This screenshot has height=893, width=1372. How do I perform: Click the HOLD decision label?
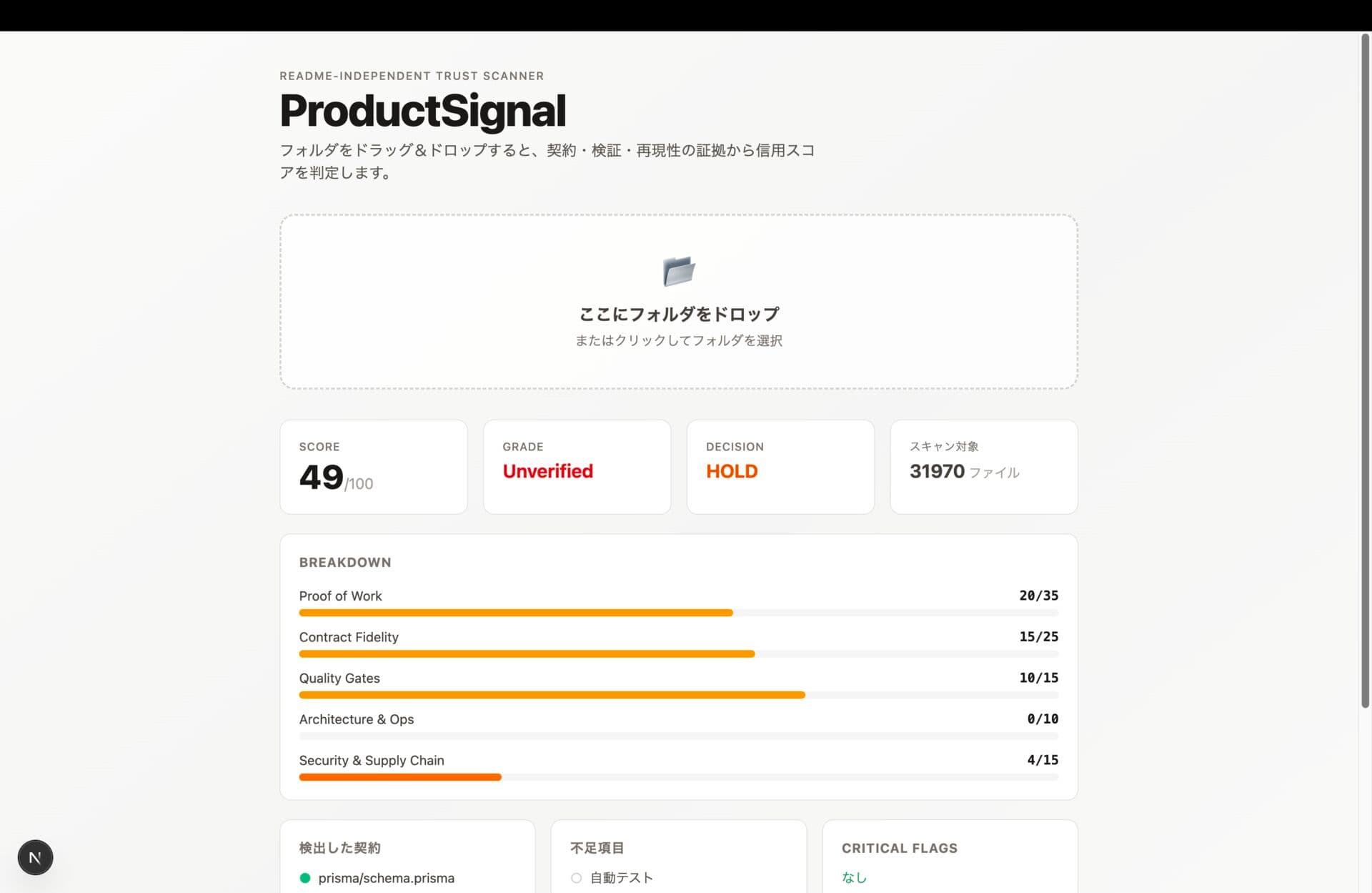pyautogui.click(x=731, y=471)
